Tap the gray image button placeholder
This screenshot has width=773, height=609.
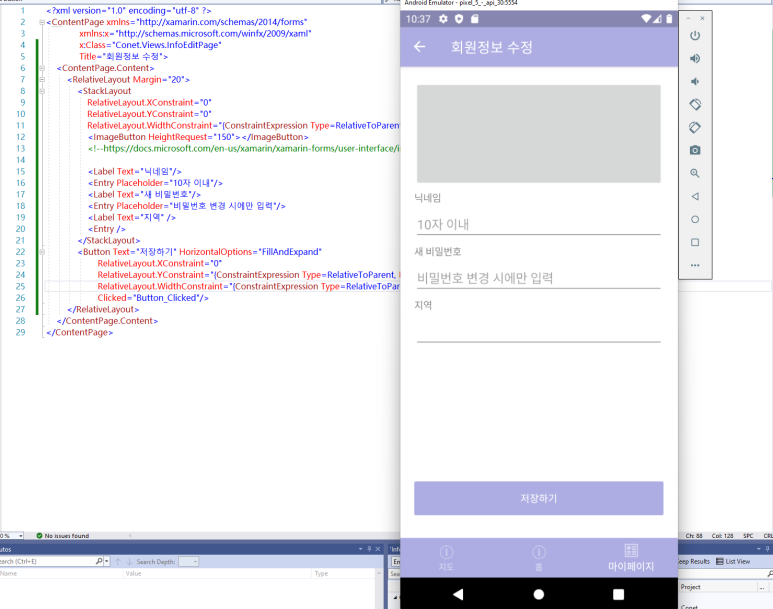click(x=538, y=134)
